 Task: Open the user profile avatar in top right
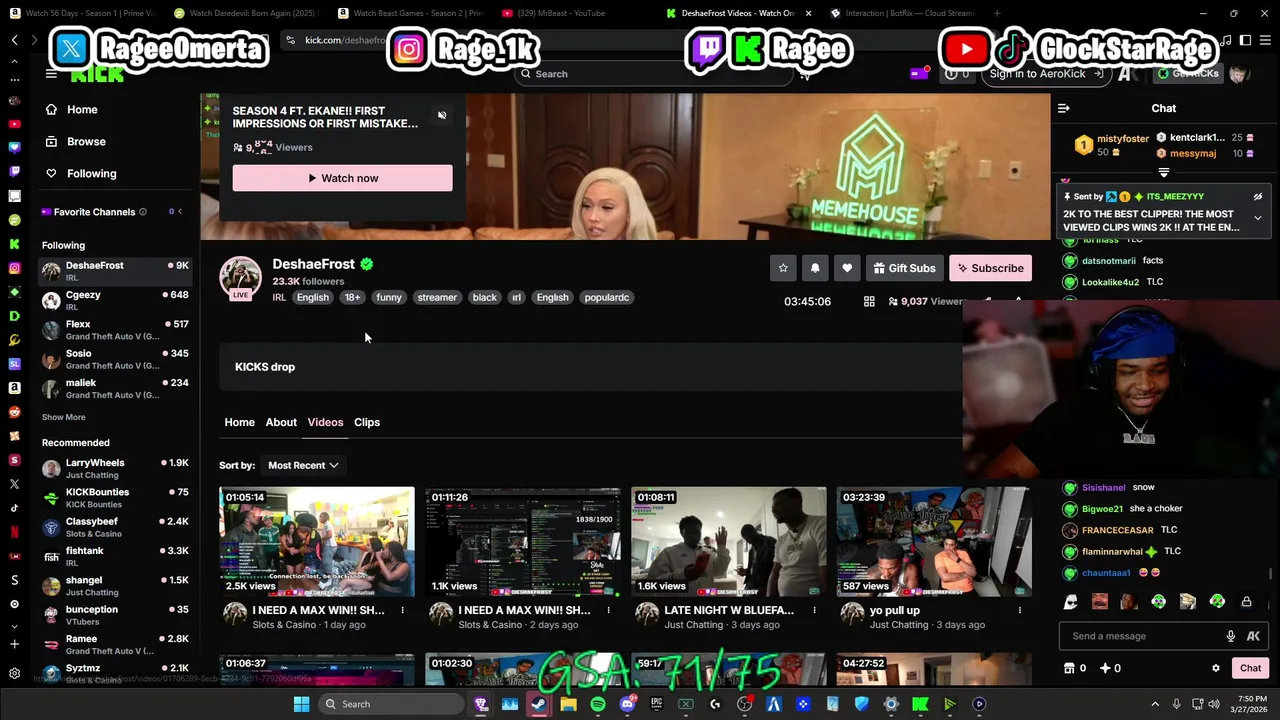coord(1239,74)
